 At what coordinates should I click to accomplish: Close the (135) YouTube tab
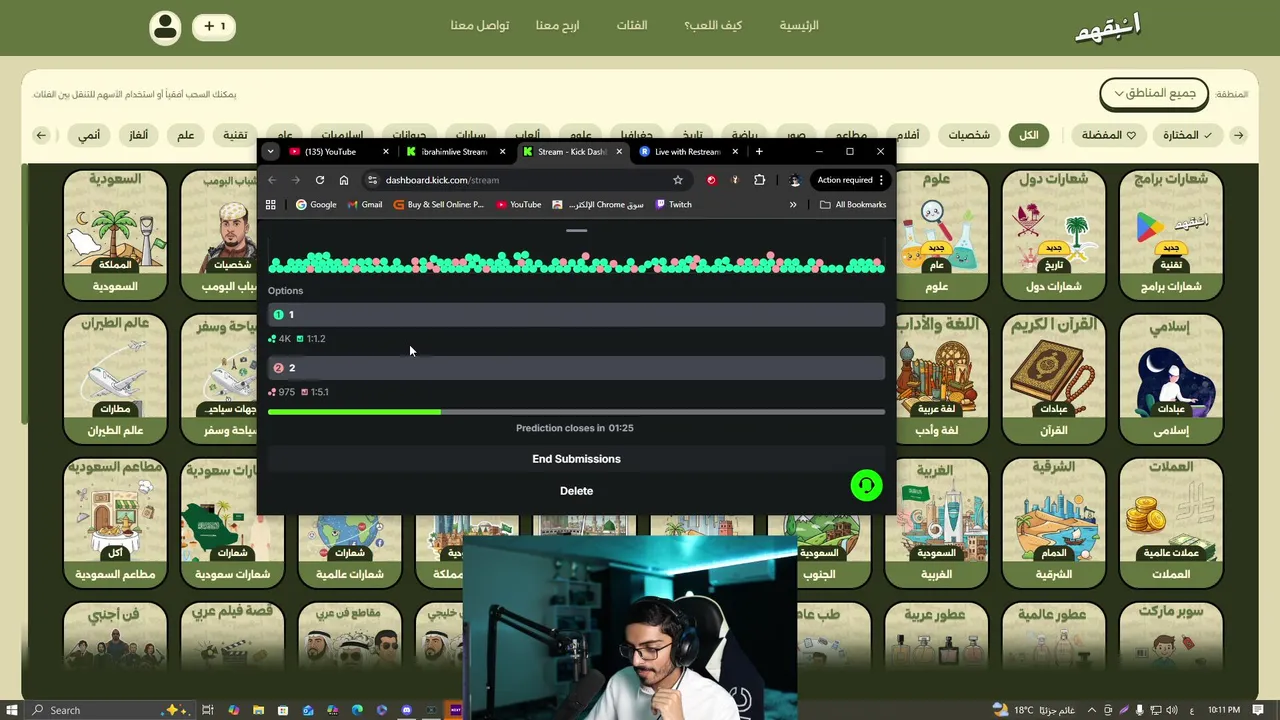386,152
